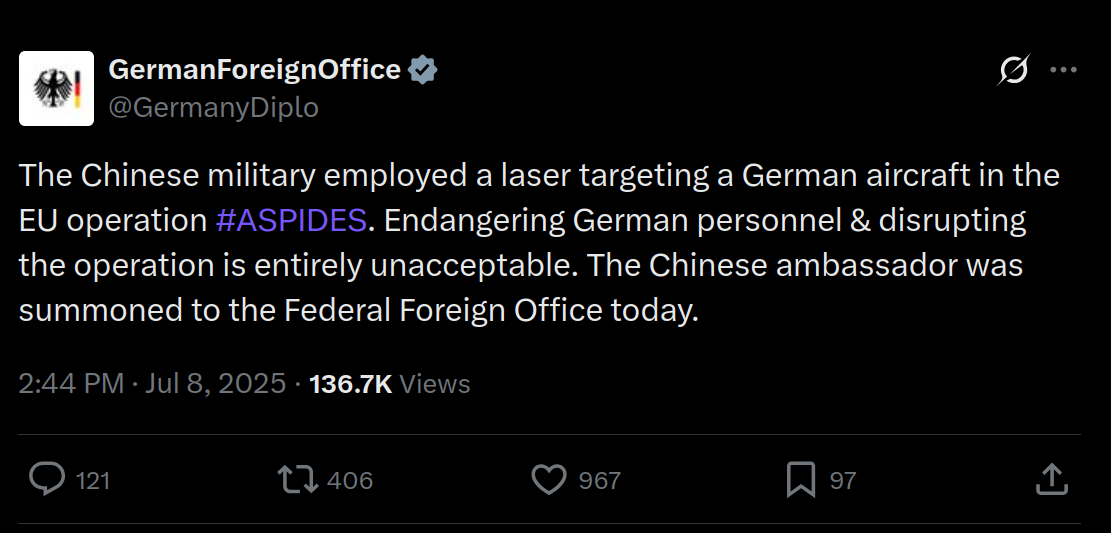Bookmark this post with the bookmark icon
This screenshot has width=1111, height=533.
point(801,480)
